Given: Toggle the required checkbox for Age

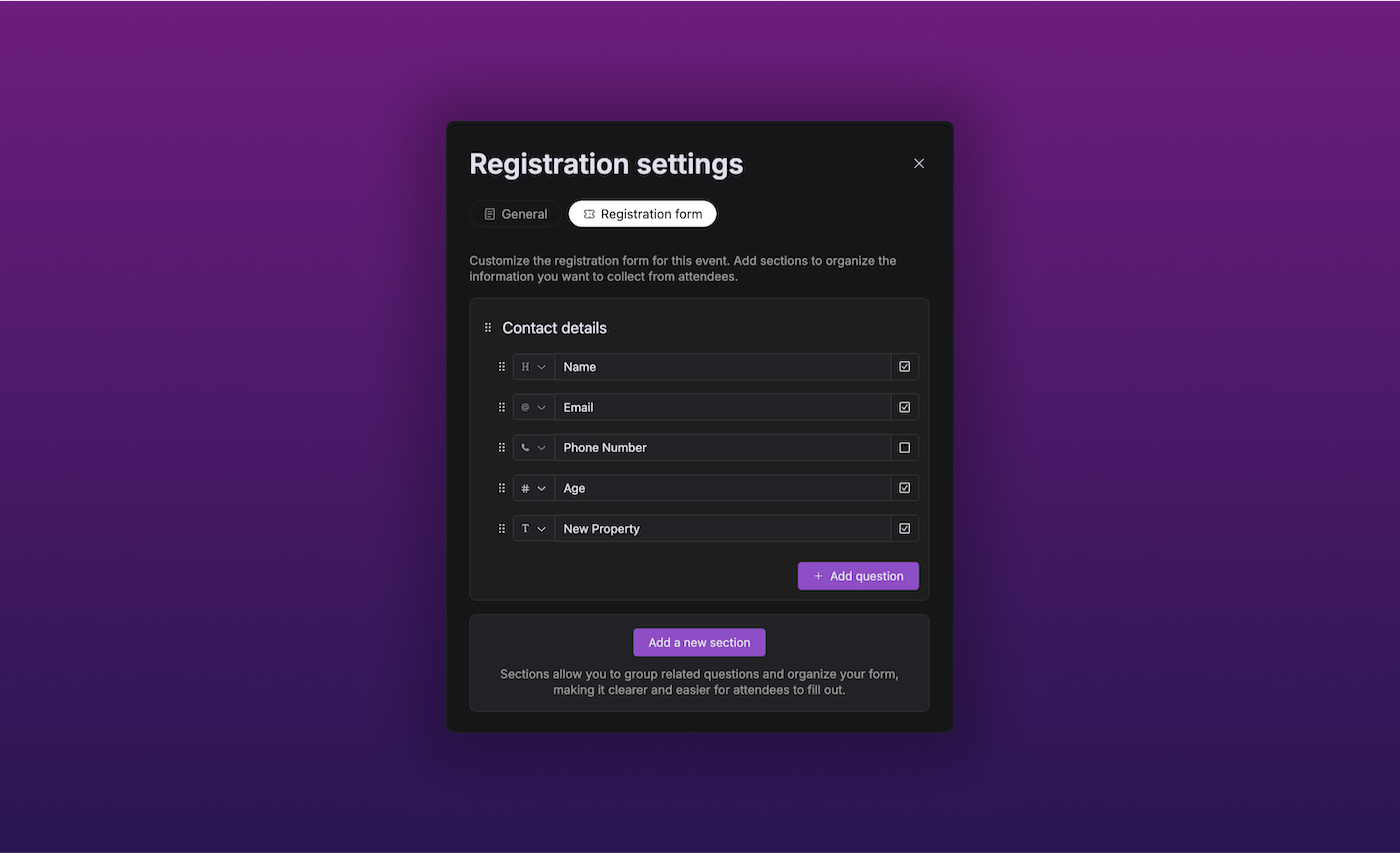Looking at the screenshot, I should (904, 488).
